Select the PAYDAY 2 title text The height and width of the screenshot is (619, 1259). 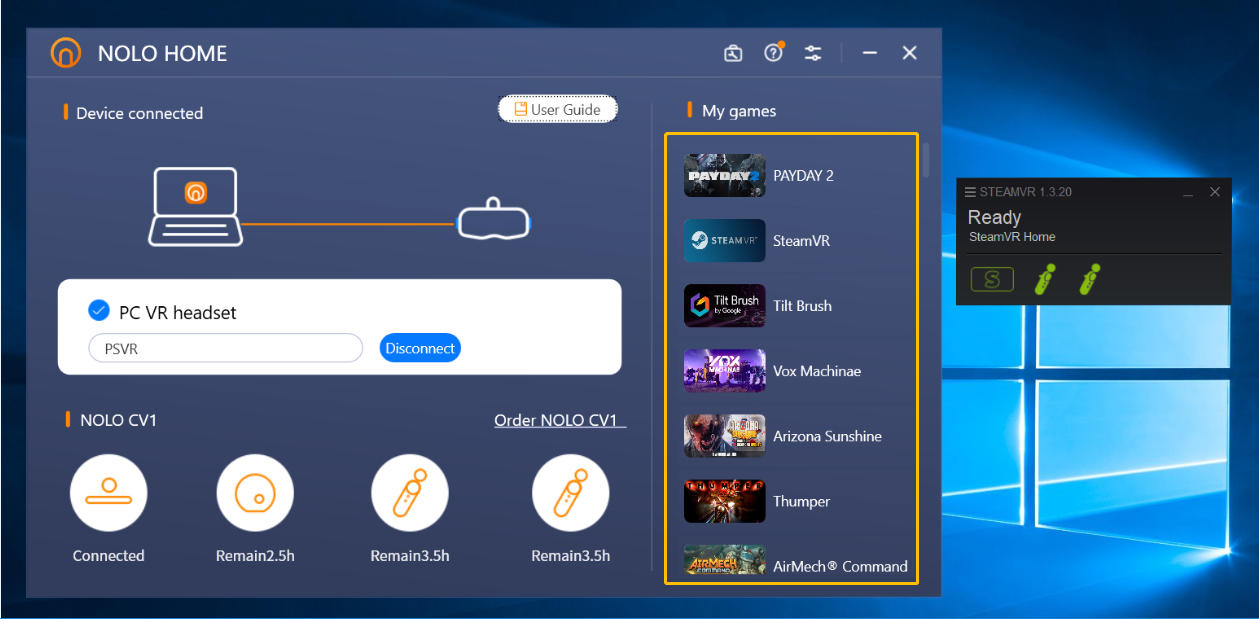click(803, 175)
